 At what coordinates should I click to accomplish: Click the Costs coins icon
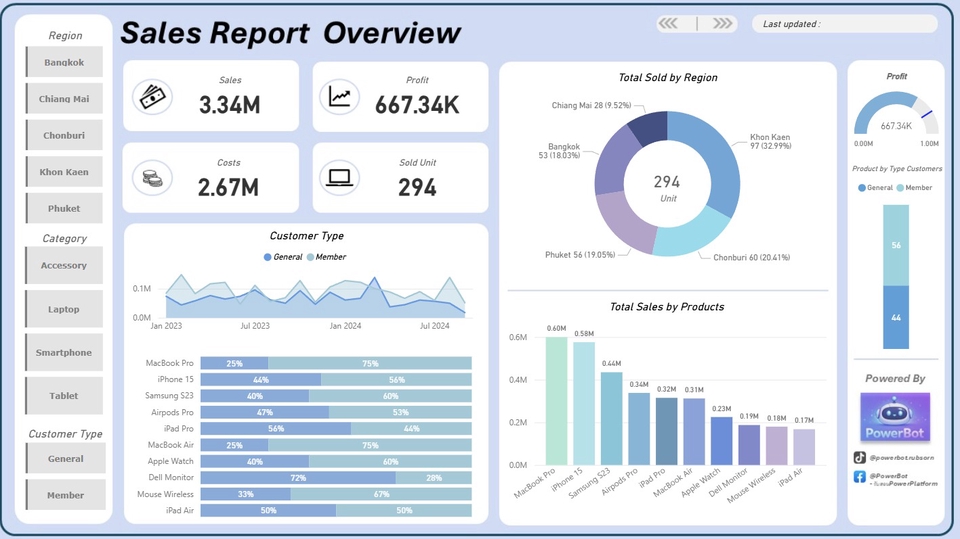point(152,178)
